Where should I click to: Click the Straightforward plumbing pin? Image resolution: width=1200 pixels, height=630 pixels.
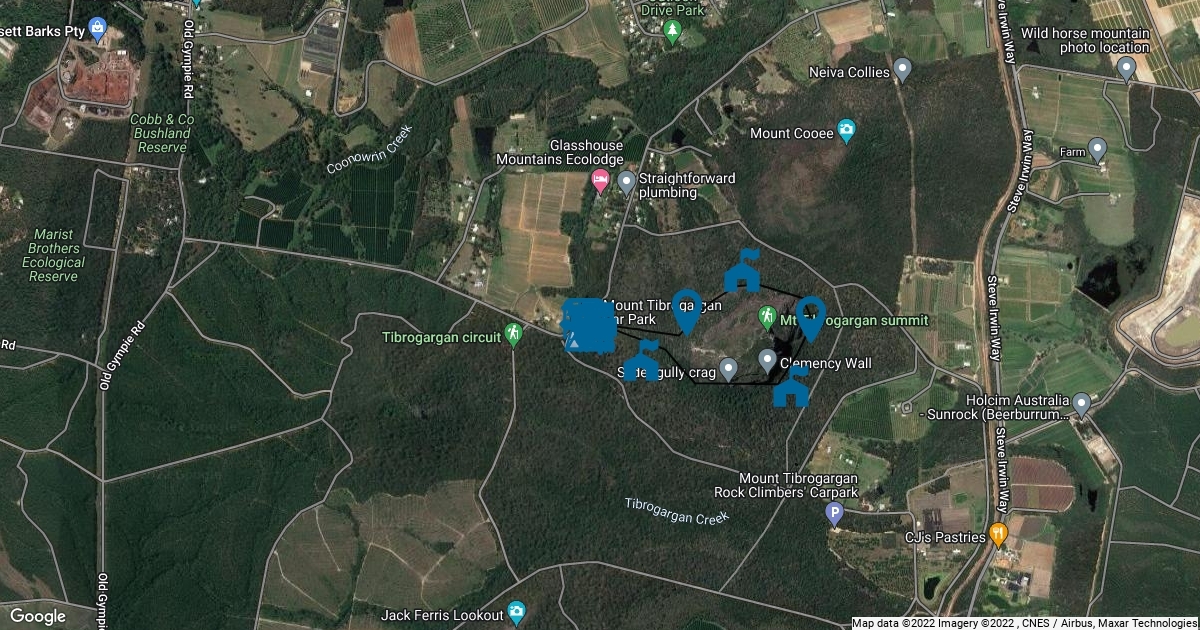626,183
